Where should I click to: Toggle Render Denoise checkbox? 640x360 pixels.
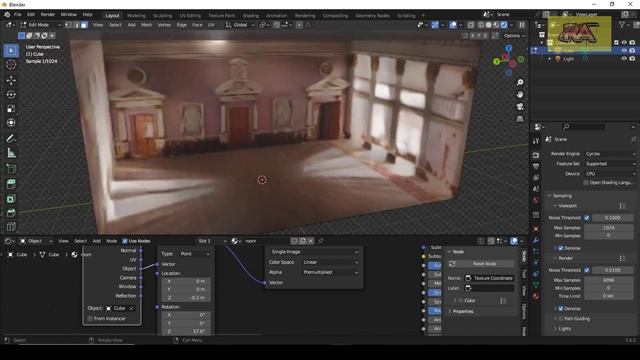[561, 308]
